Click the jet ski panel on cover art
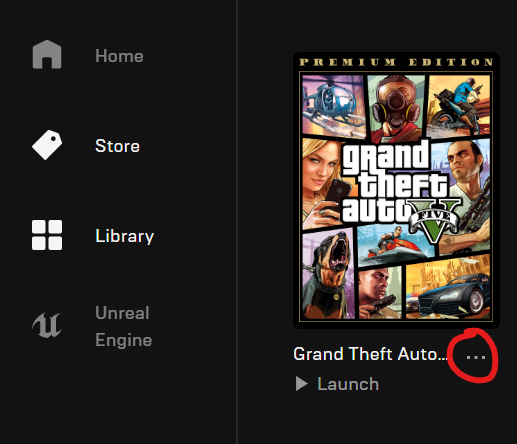517x444 pixels. point(395,245)
